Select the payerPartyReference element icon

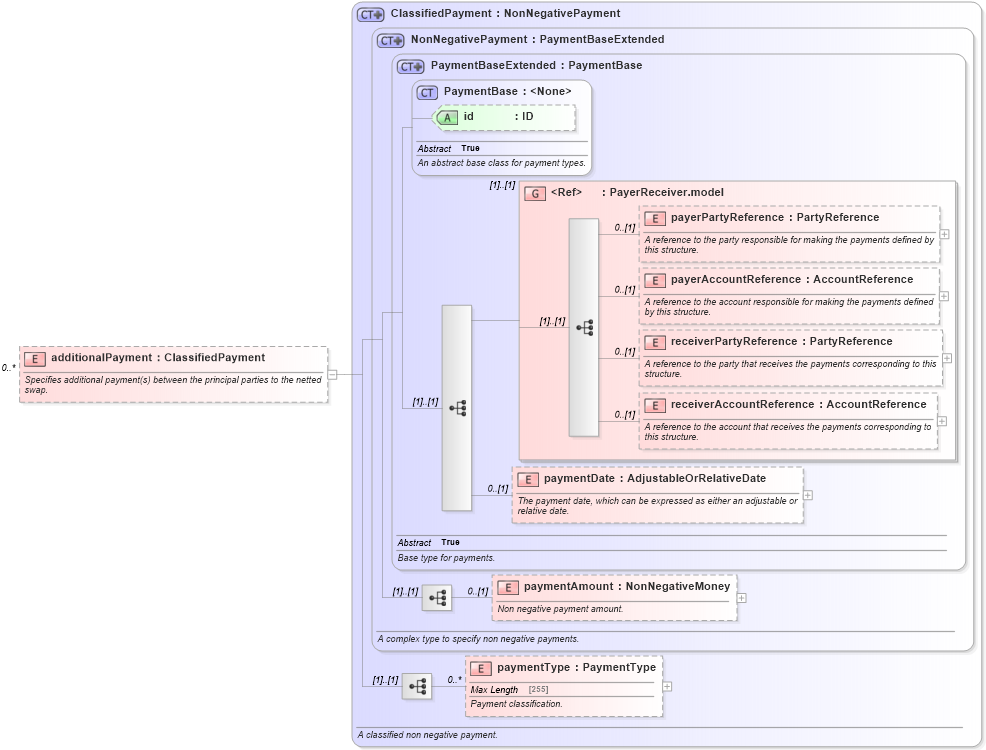click(656, 217)
